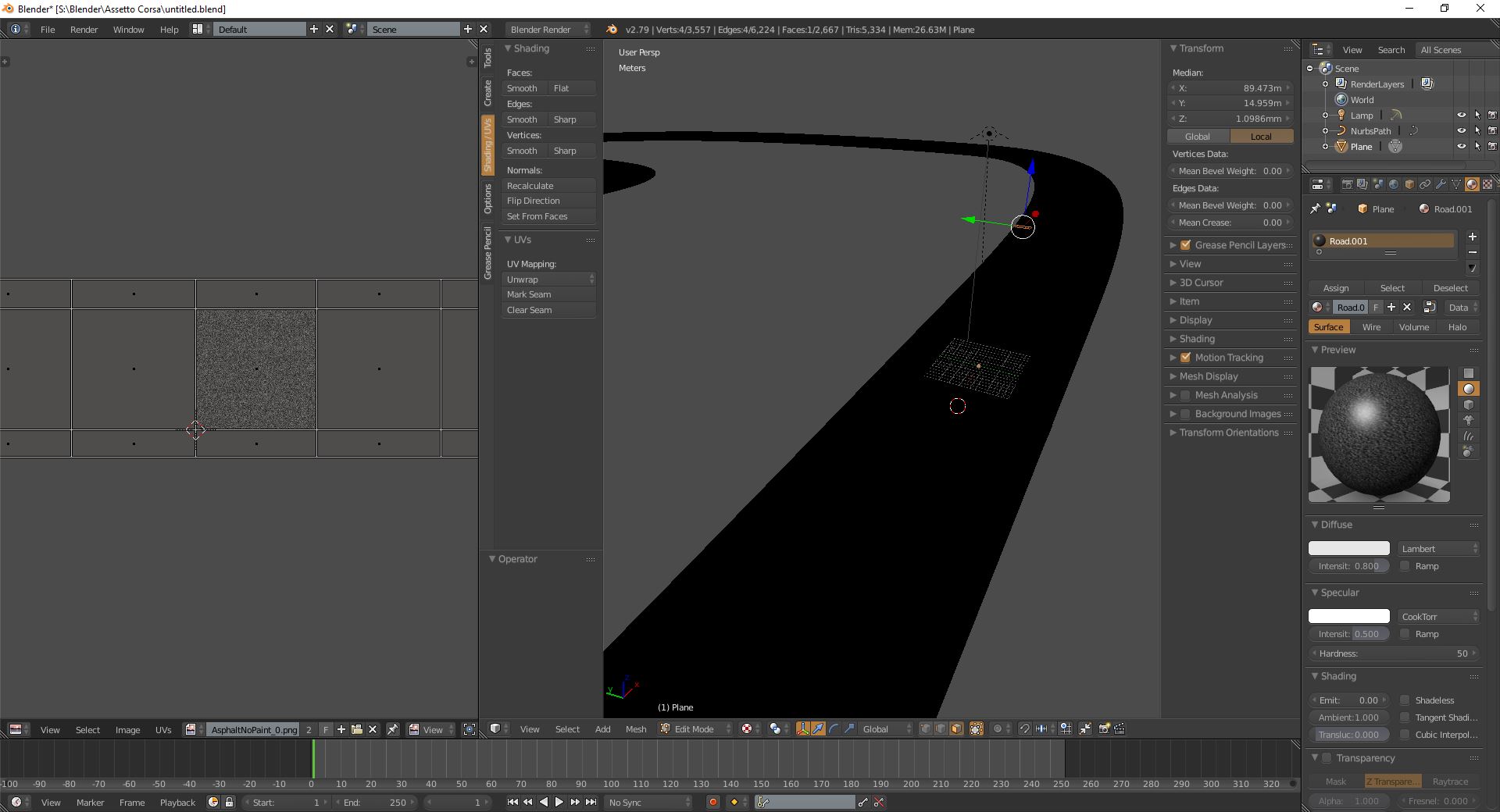
Task: Switch to the Grease Pencil tab
Action: coord(487,253)
